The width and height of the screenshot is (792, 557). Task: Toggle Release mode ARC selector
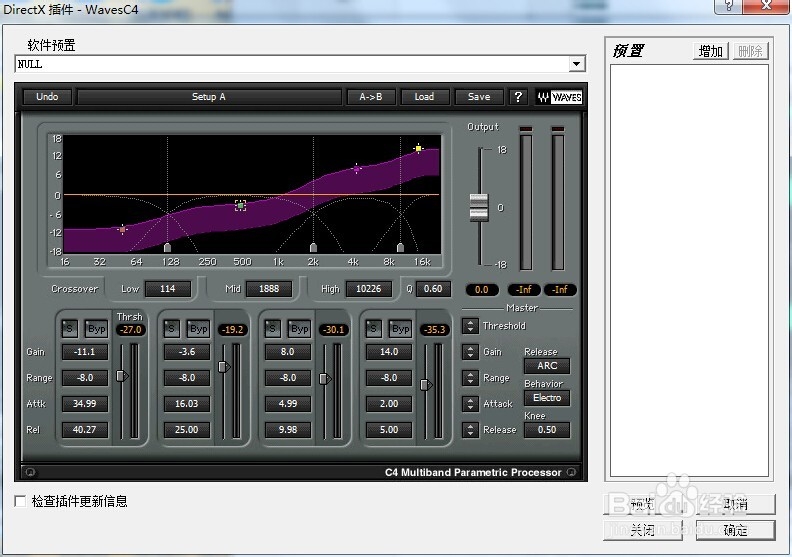point(547,365)
